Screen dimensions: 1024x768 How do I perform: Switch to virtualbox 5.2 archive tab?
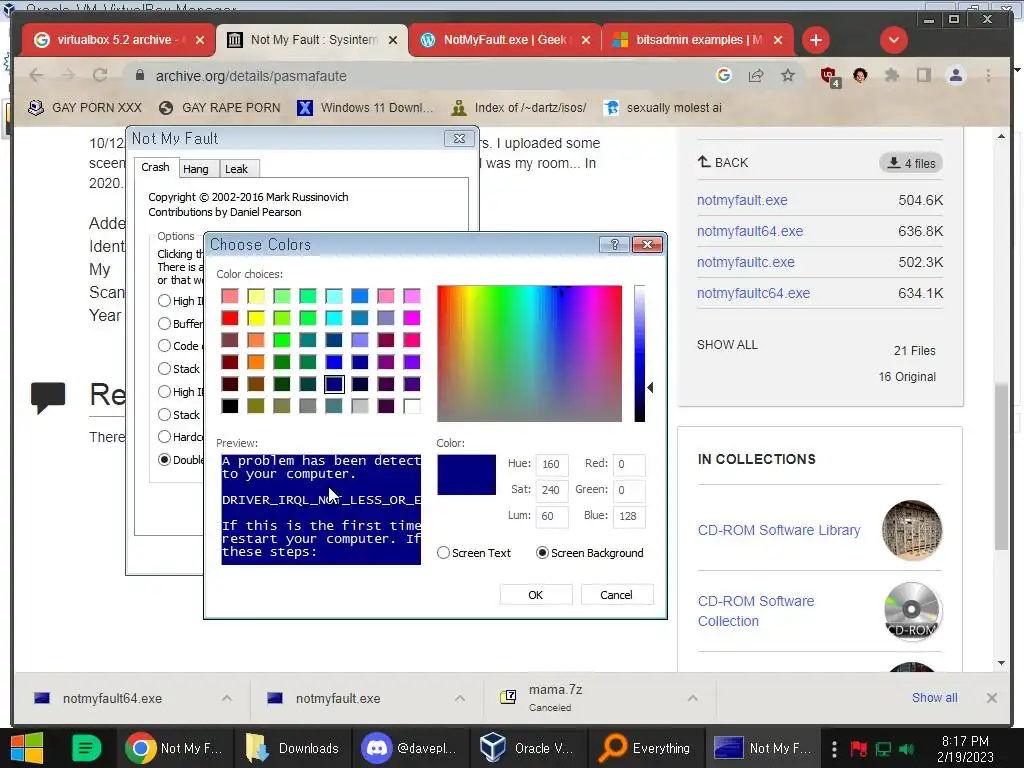tap(116, 40)
